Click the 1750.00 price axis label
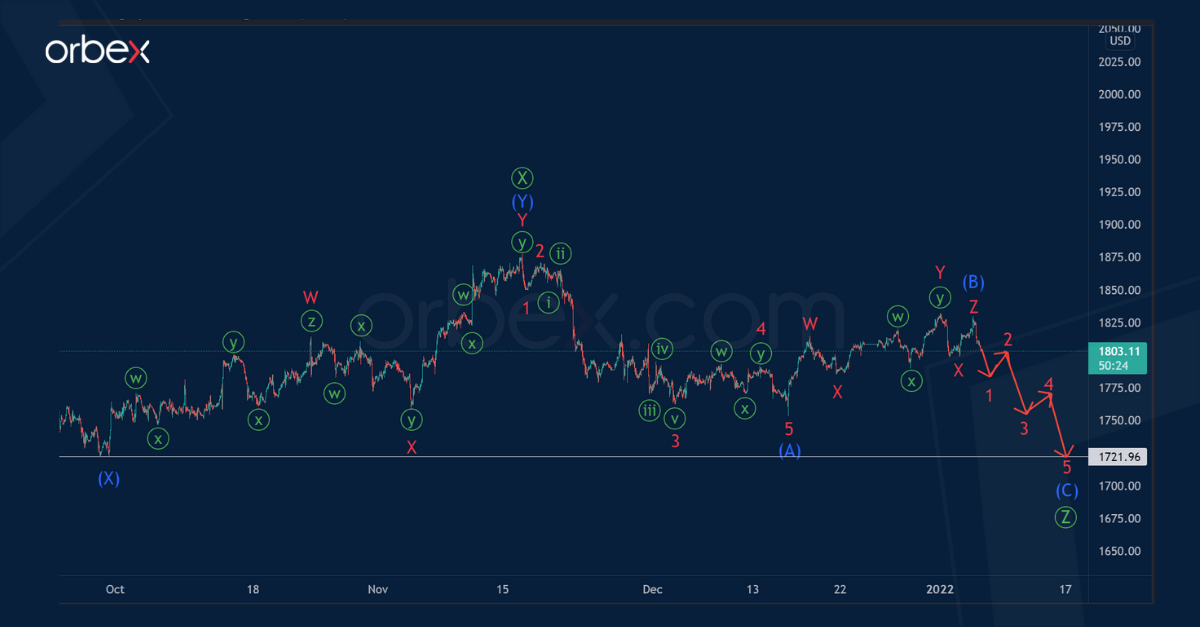 coord(1120,421)
